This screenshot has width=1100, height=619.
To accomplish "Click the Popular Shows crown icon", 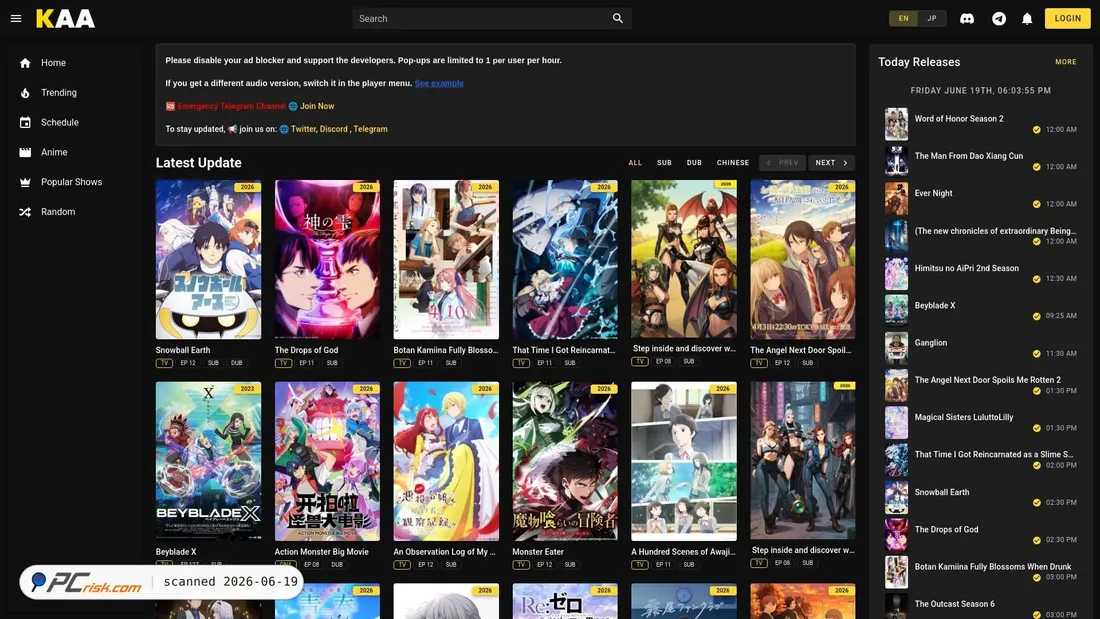I will point(25,182).
